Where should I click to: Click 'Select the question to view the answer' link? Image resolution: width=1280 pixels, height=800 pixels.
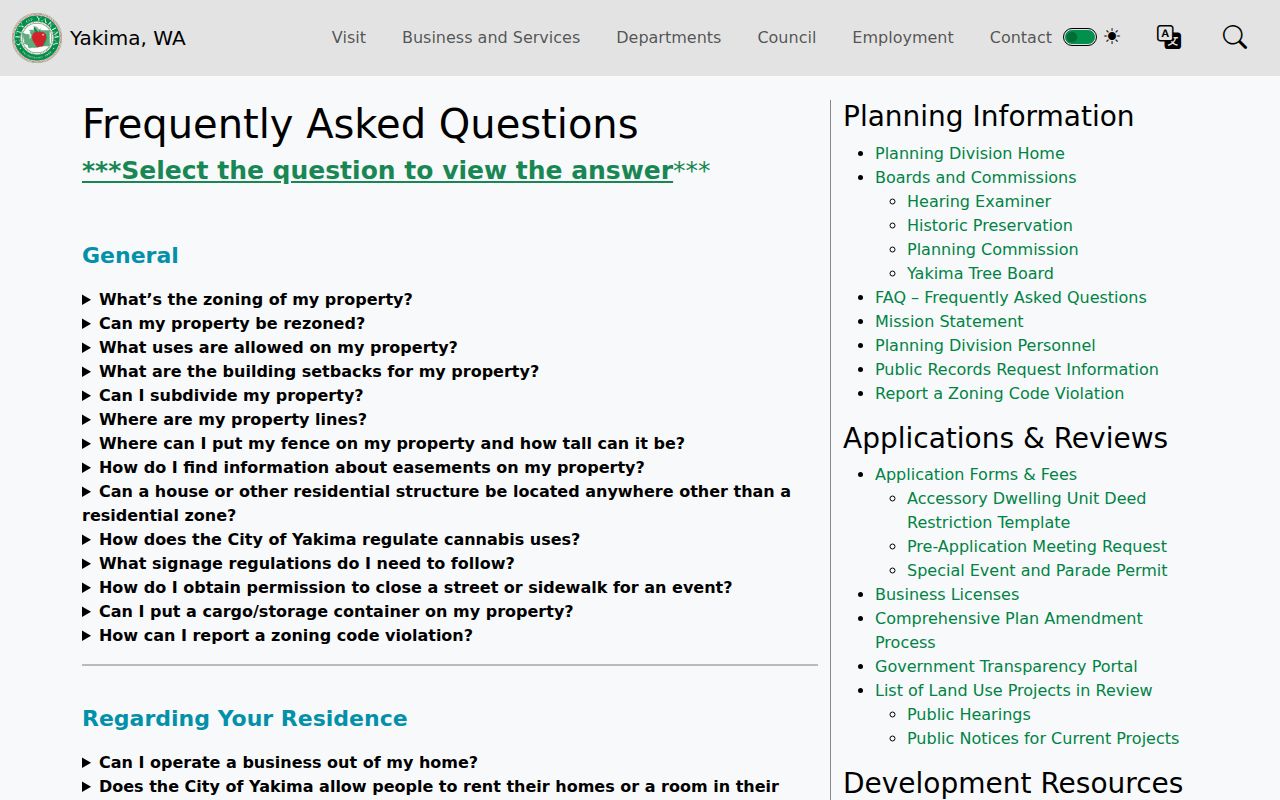[x=377, y=170]
